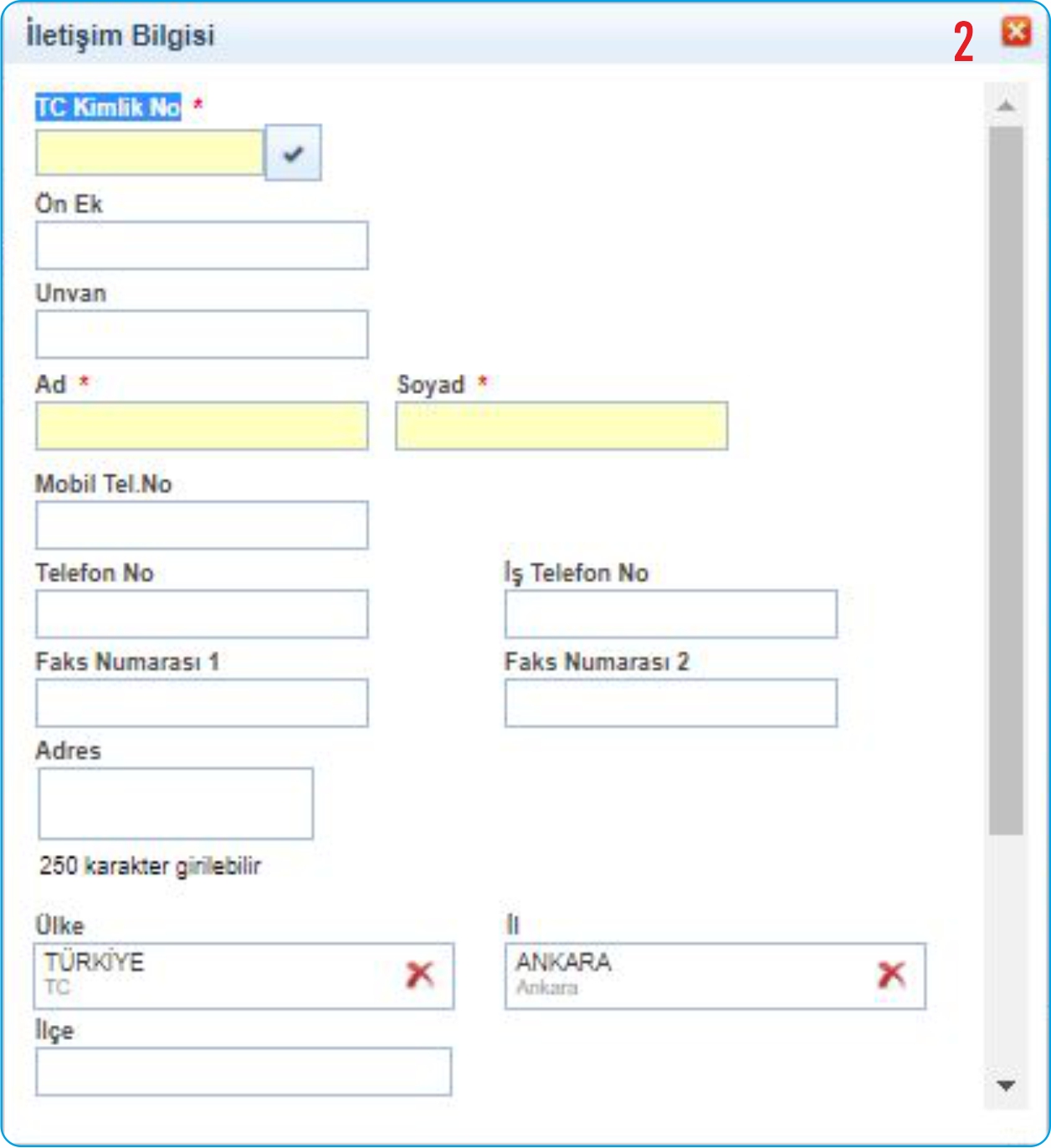Click the Faks Numarası 2 field
Image resolution: width=1051 pixels, height=1148 pixels.
point(670,703)
